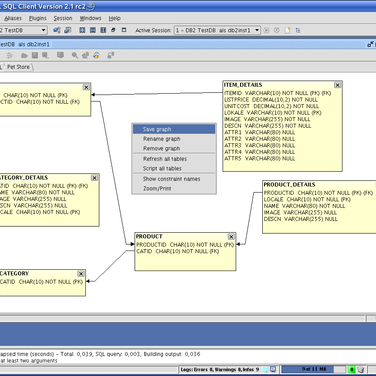The width and height of the screenshot is (376, 376).
Task: Close the ITEM_DETAILS table box
Action: (x=338, y=85)
